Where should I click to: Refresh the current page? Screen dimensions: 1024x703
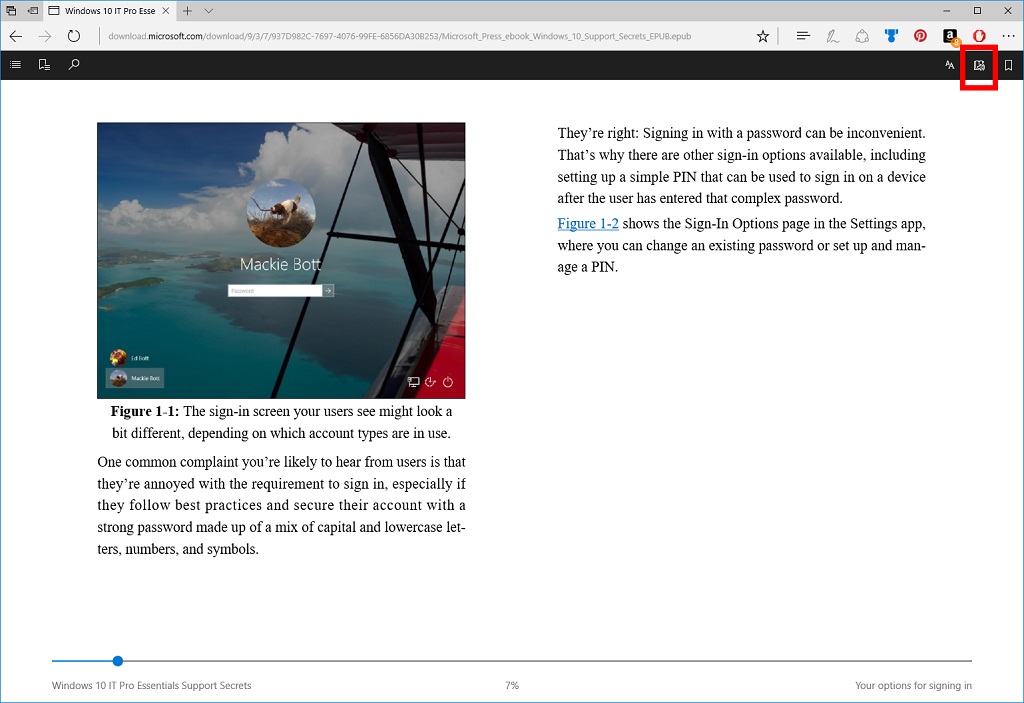point(74,35)
